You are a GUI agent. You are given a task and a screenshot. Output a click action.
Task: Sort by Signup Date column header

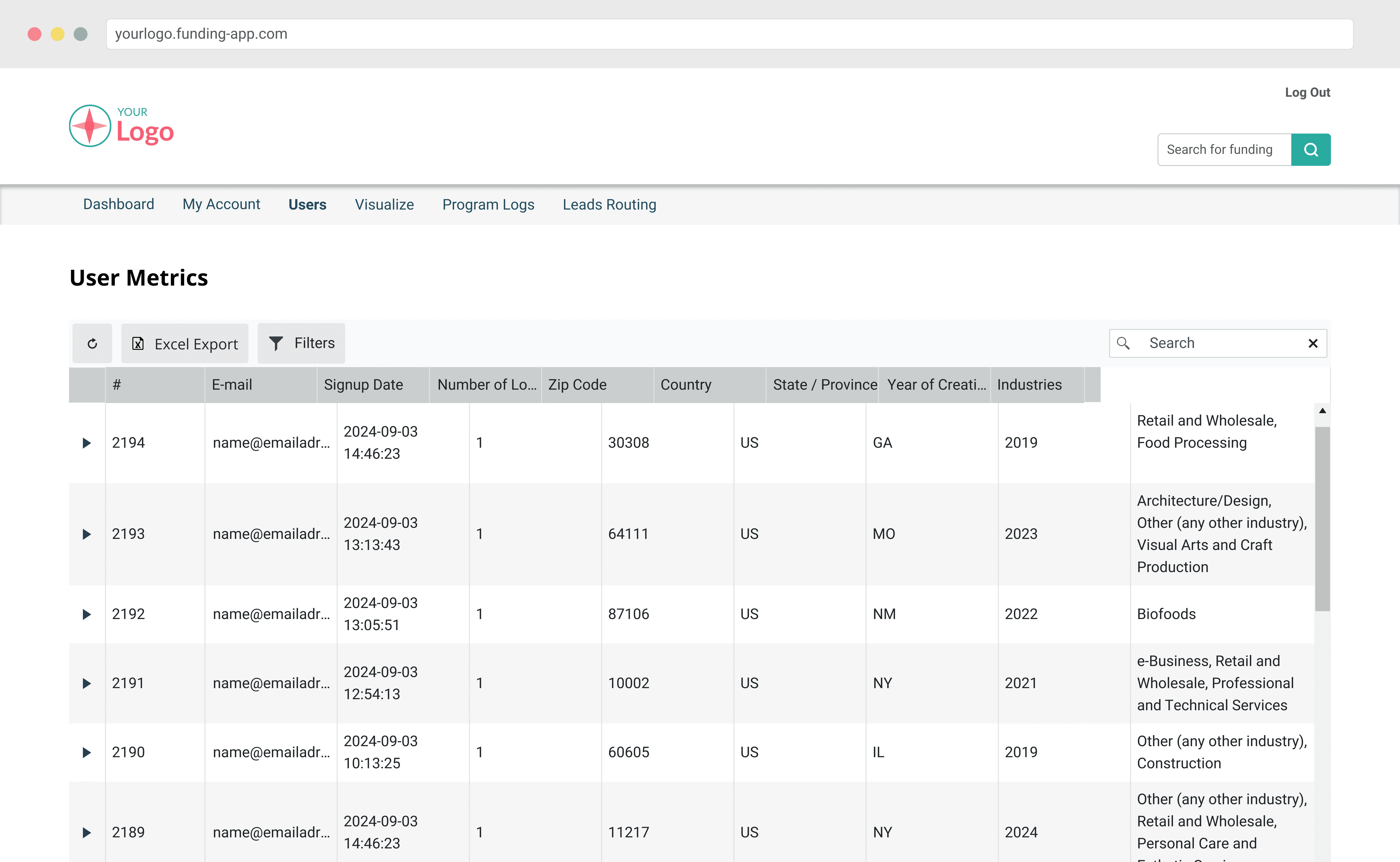tap(373, 385)
